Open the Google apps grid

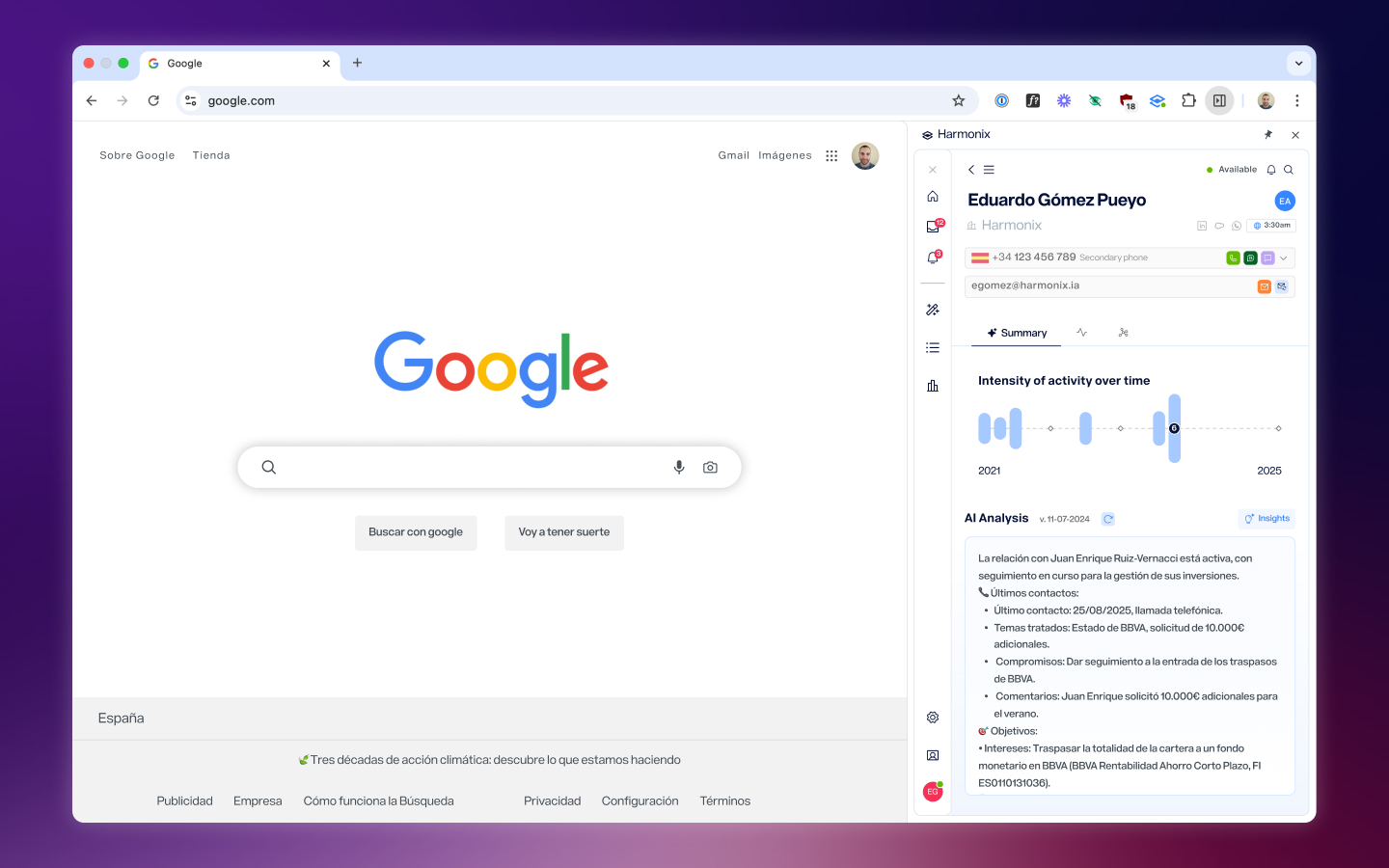831,155
